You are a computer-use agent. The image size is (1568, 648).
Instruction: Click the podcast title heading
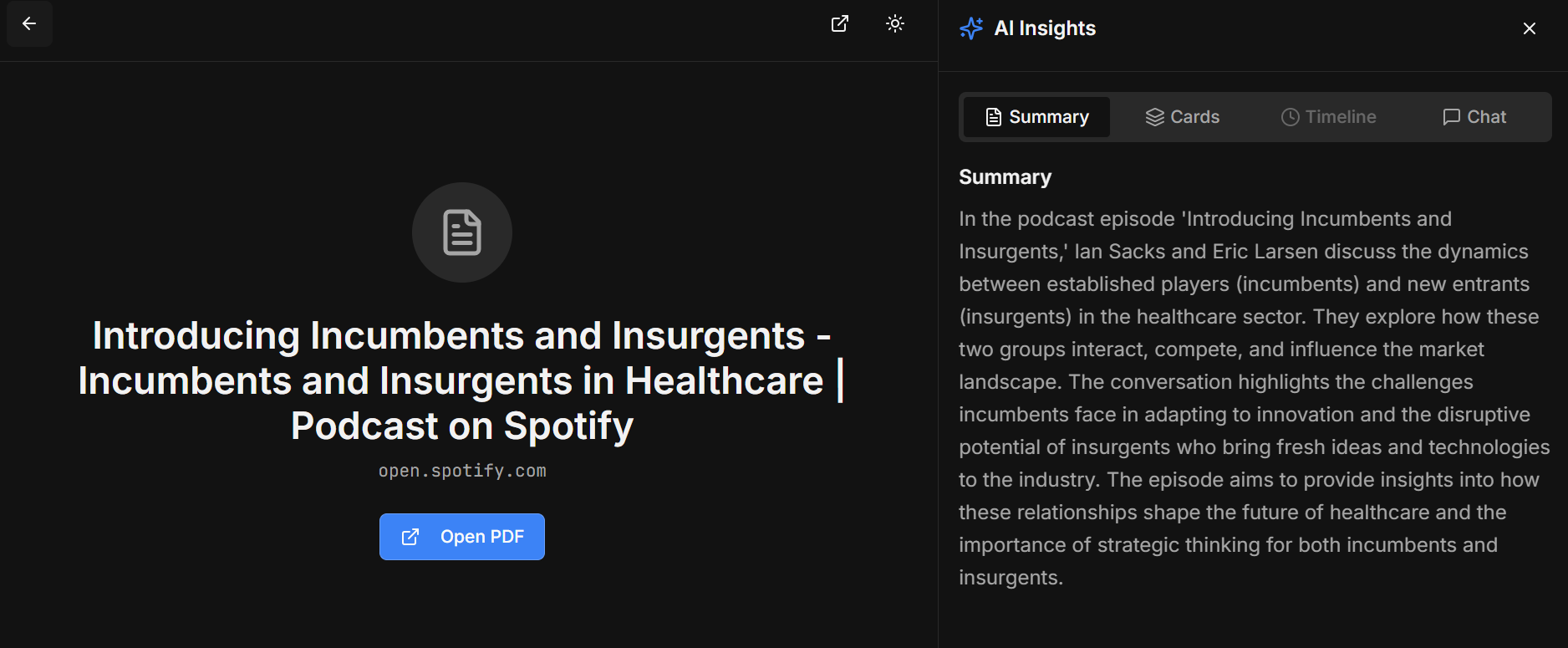(x=462, y=380)
